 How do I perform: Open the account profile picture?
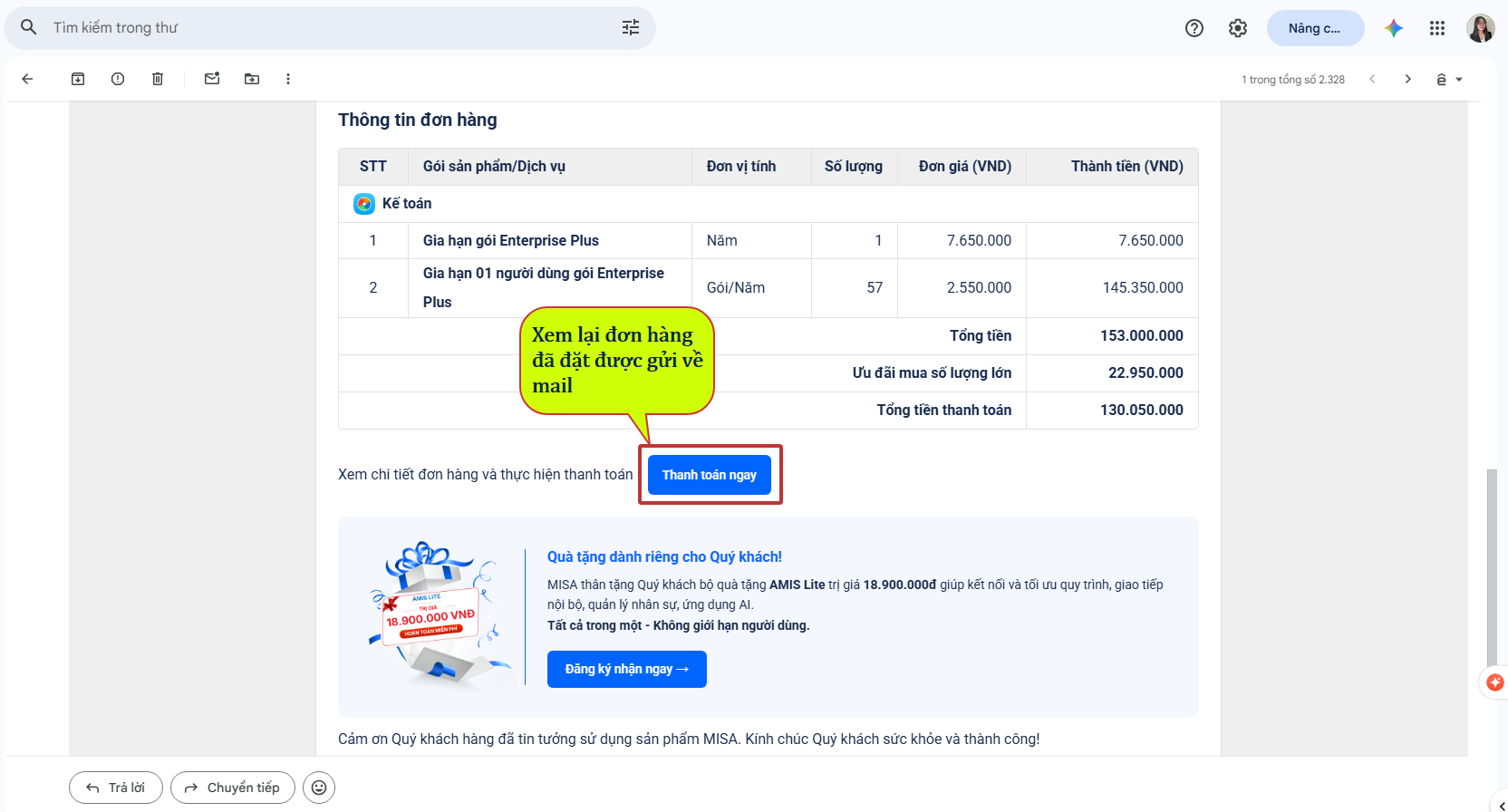point(1481,28)
